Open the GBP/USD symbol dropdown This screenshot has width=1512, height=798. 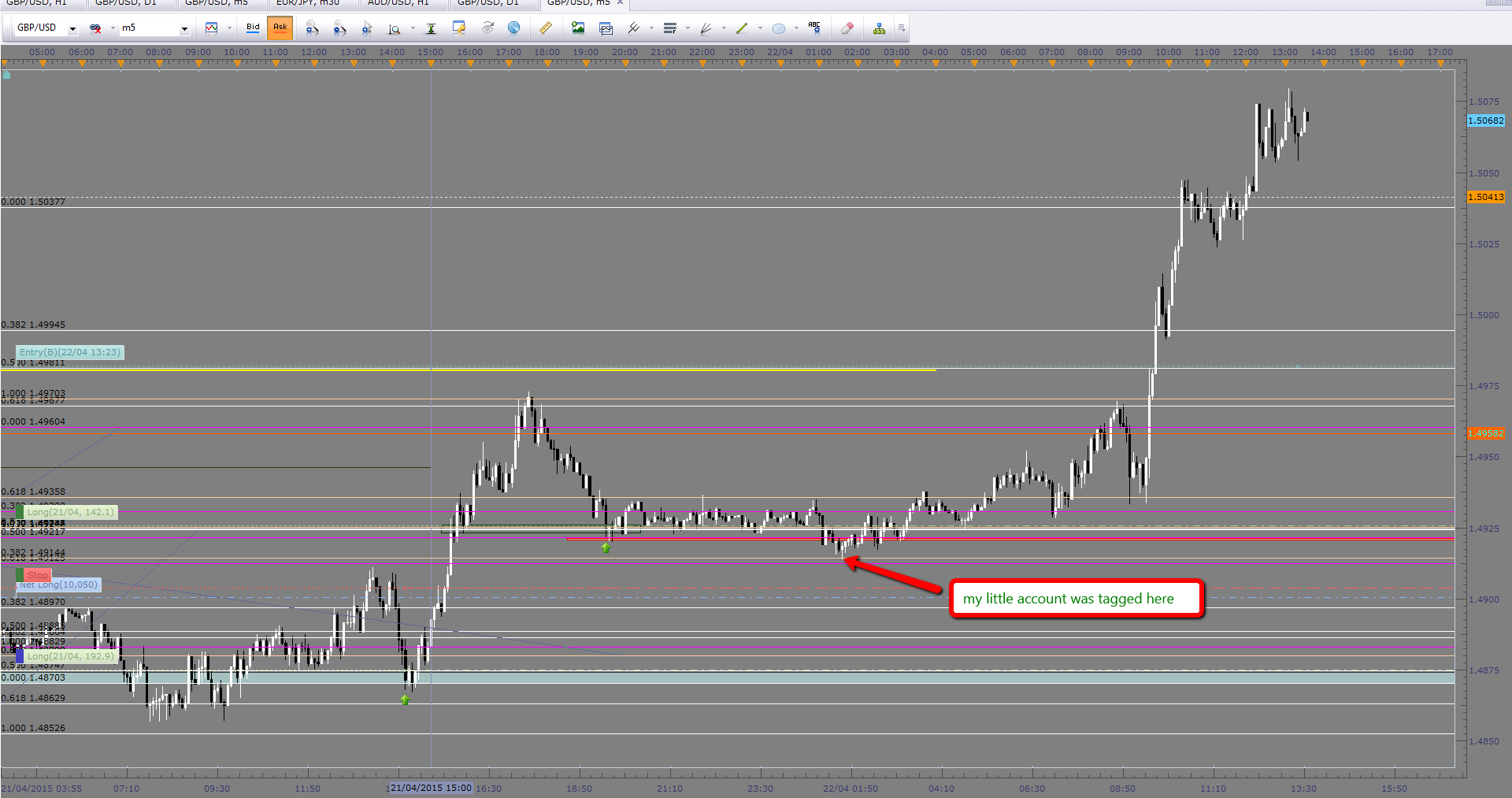click(72, 29)
